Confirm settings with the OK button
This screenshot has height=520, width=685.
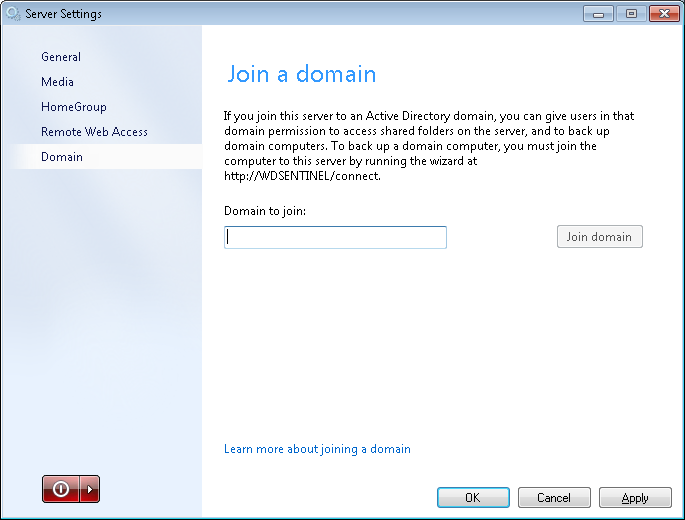pos(473,498)
